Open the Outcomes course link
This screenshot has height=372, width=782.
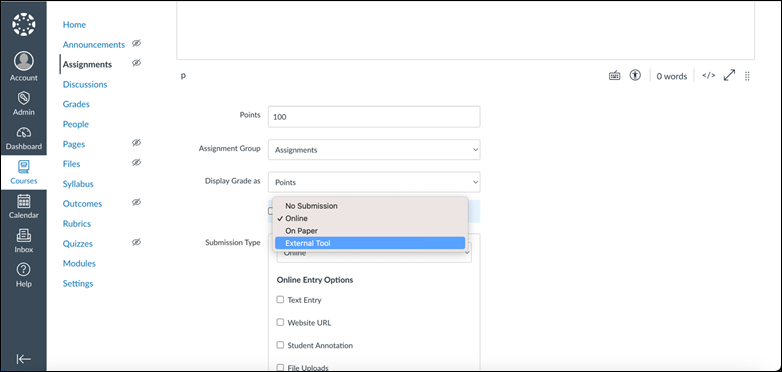pos(82,203)
